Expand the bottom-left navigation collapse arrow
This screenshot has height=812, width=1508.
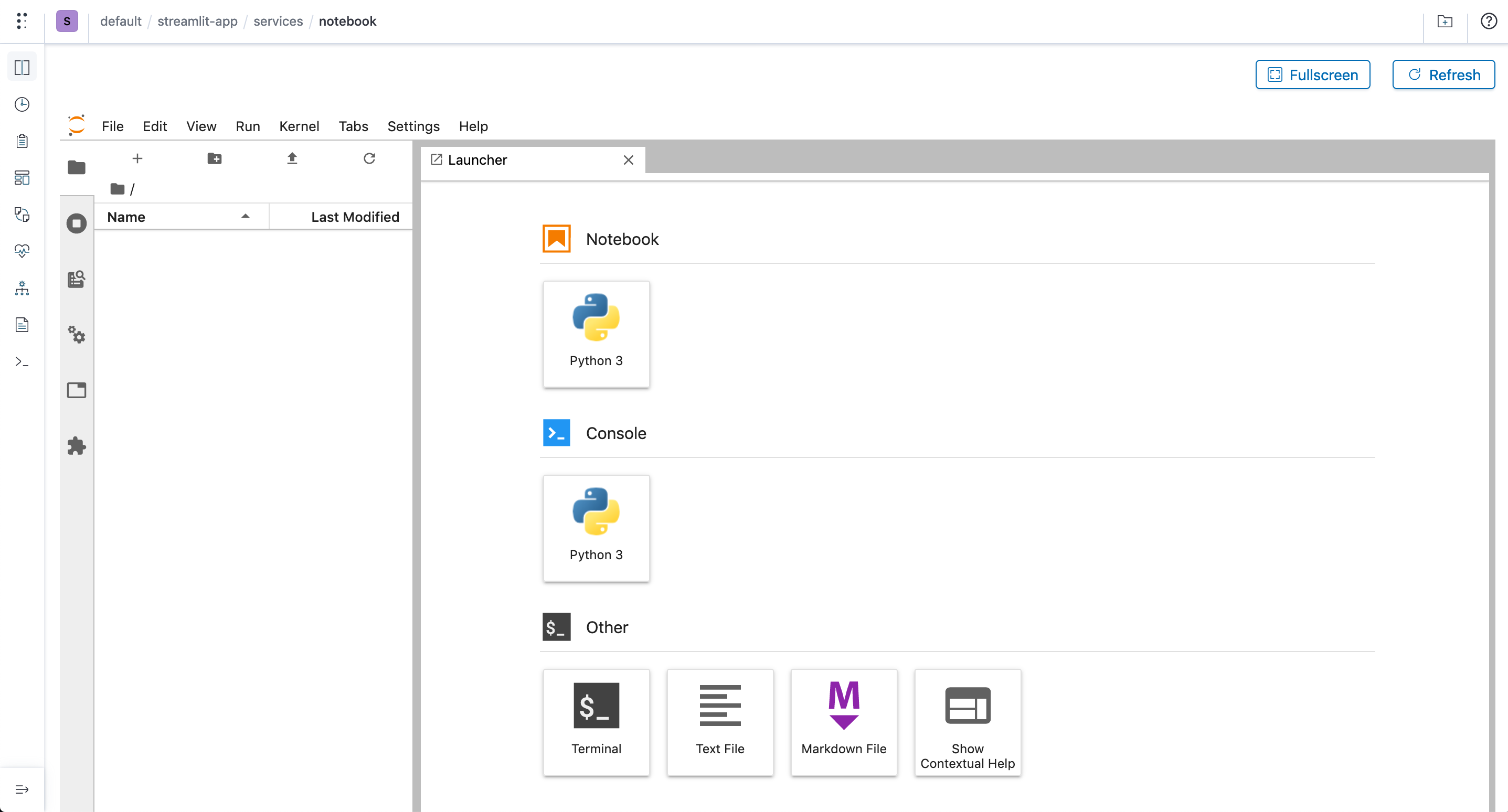point(22,789)
